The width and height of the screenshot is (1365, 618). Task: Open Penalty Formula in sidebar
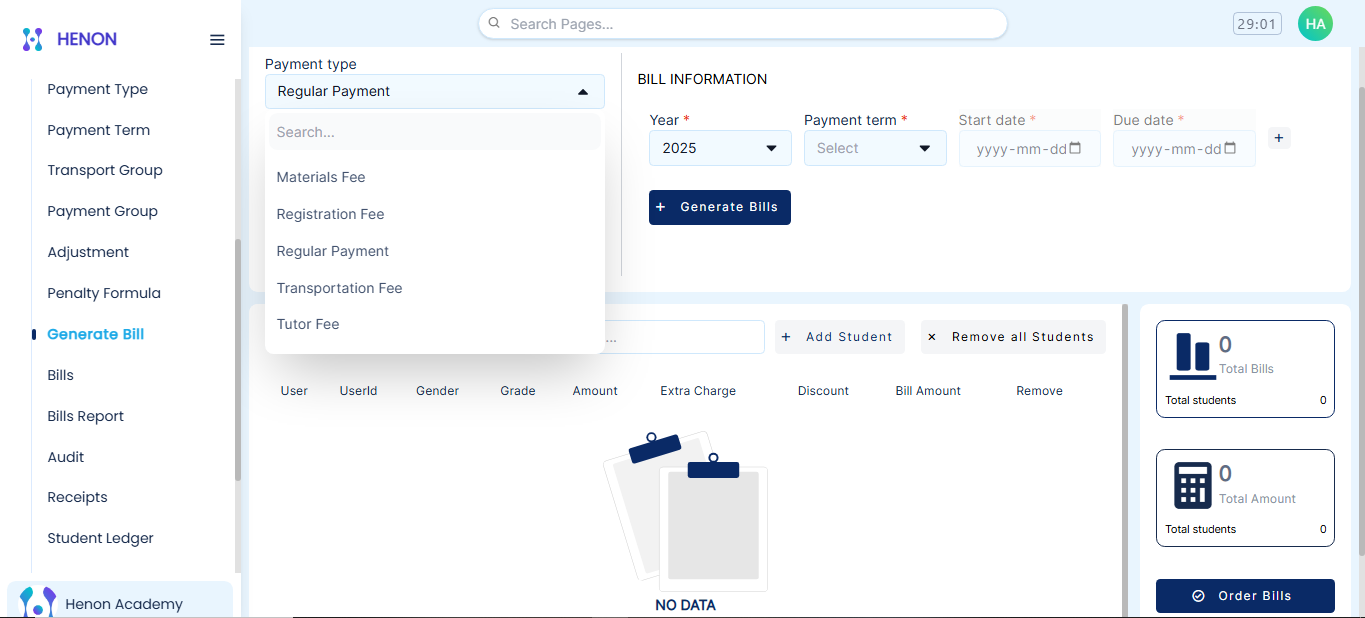click(104, 293)
